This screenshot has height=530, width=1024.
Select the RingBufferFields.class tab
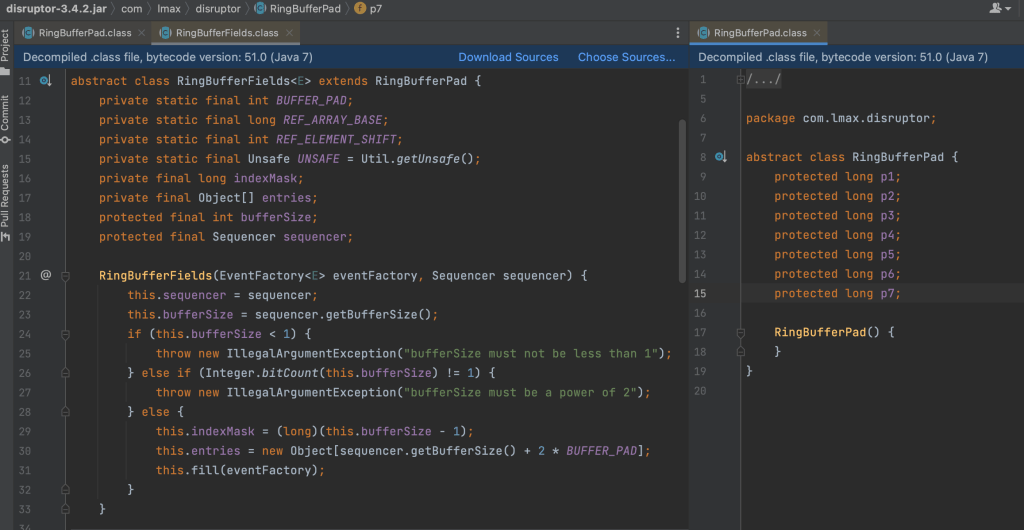[226, 33]
